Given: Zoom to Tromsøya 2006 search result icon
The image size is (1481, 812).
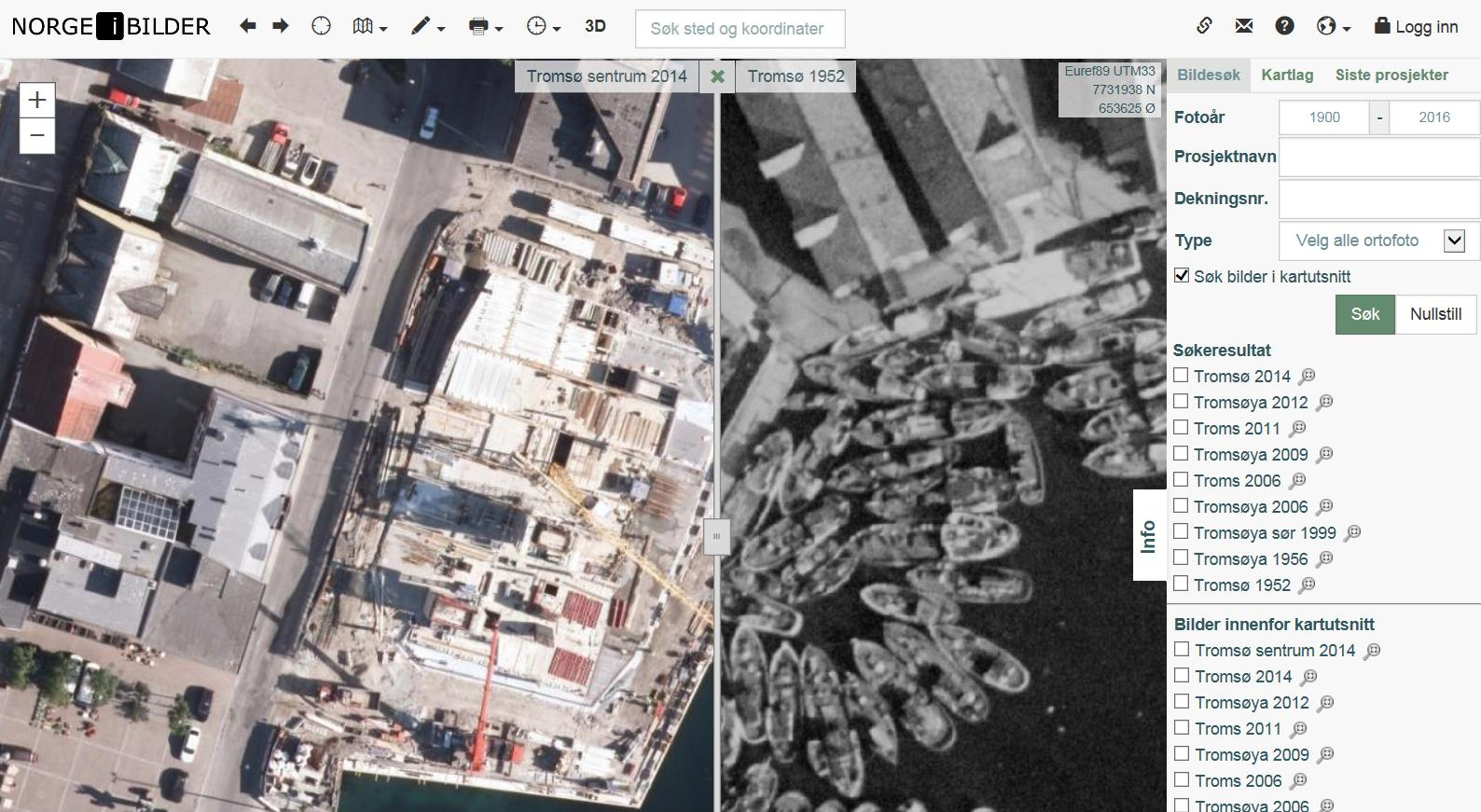Looking at the screenshot, I should [1324, 506].
